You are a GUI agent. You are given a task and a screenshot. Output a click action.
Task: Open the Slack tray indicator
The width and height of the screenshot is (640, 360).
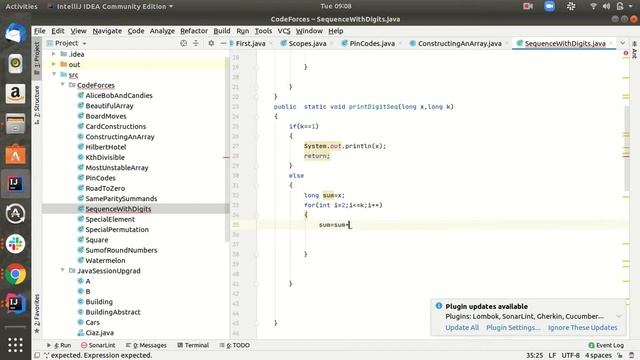click(x=571, y=6)
